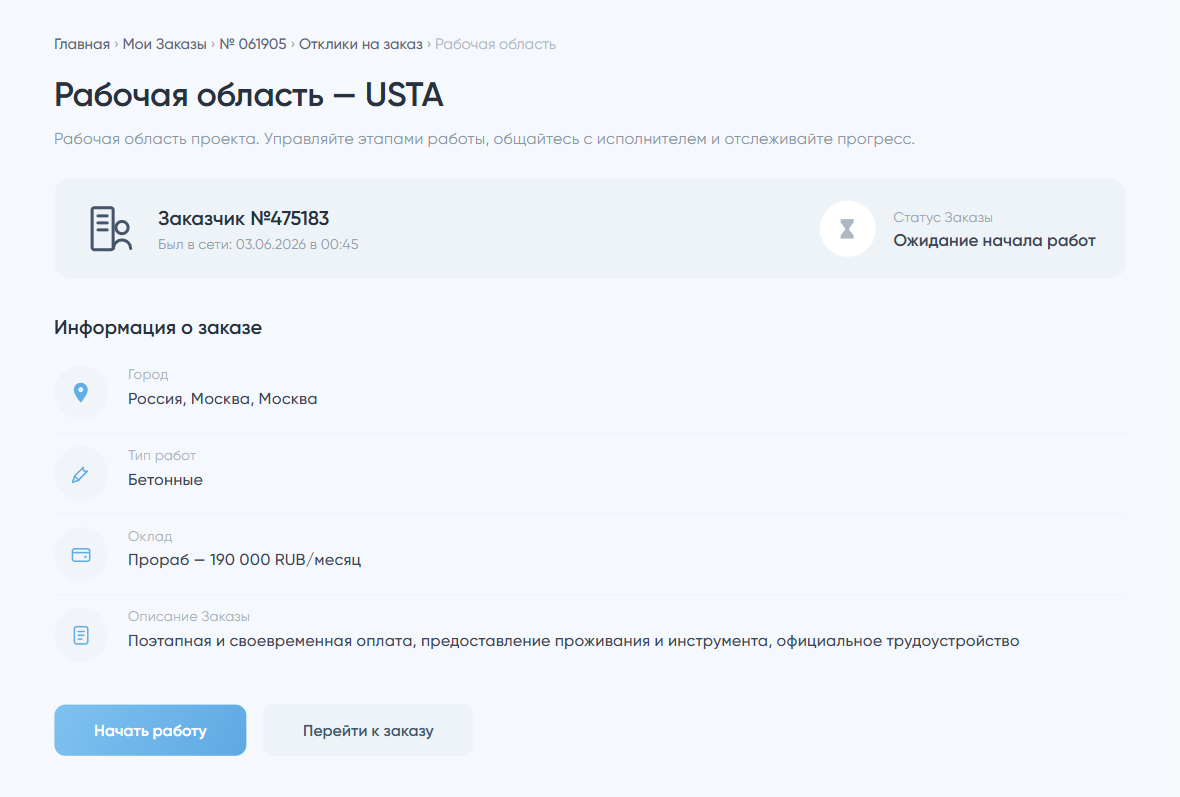Click the Статус Заказы label
Image resolution: width=1180 pixels, height=797 pixels.
click(x=943, y=218)
